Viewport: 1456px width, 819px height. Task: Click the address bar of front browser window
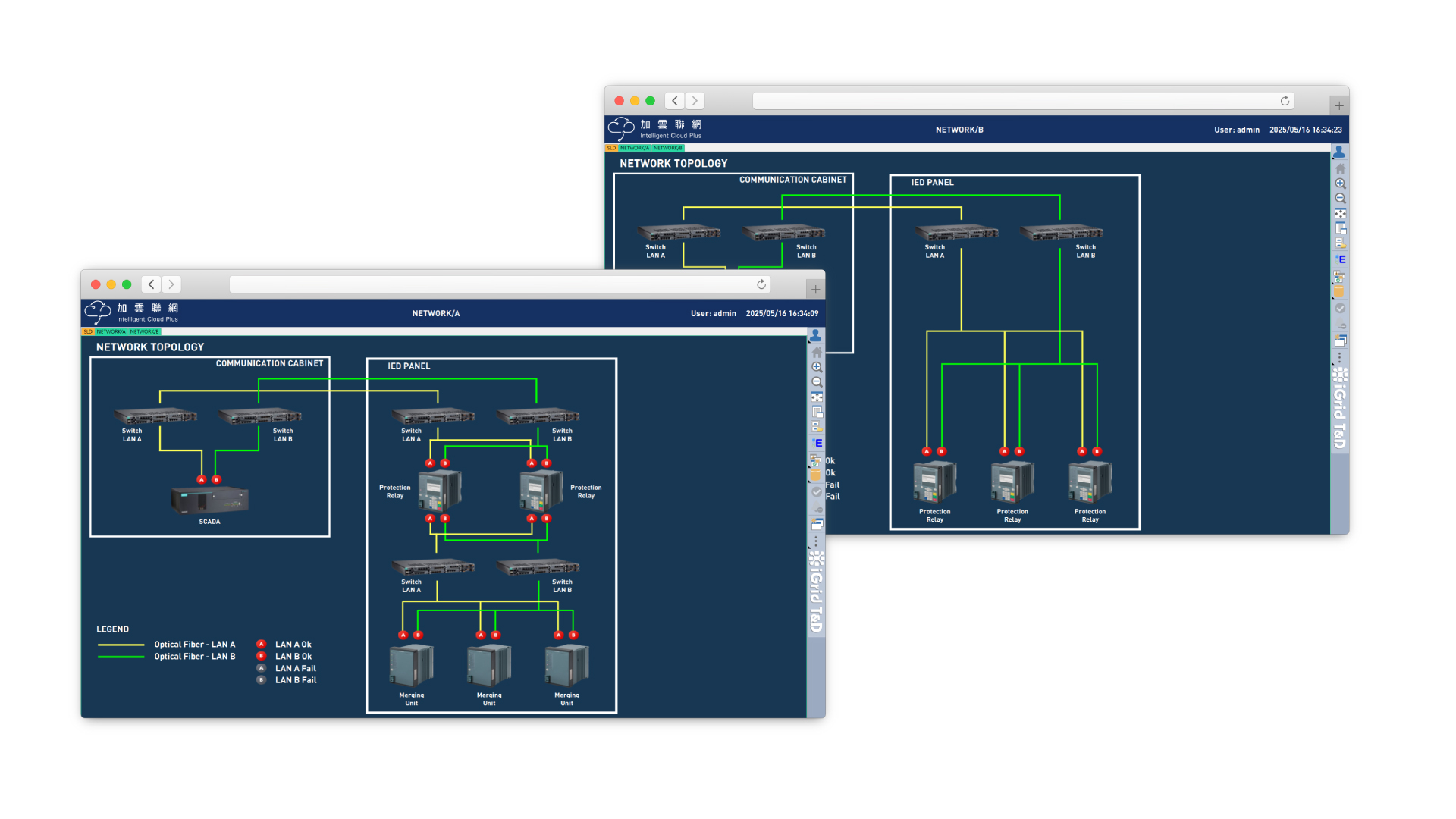493,284
